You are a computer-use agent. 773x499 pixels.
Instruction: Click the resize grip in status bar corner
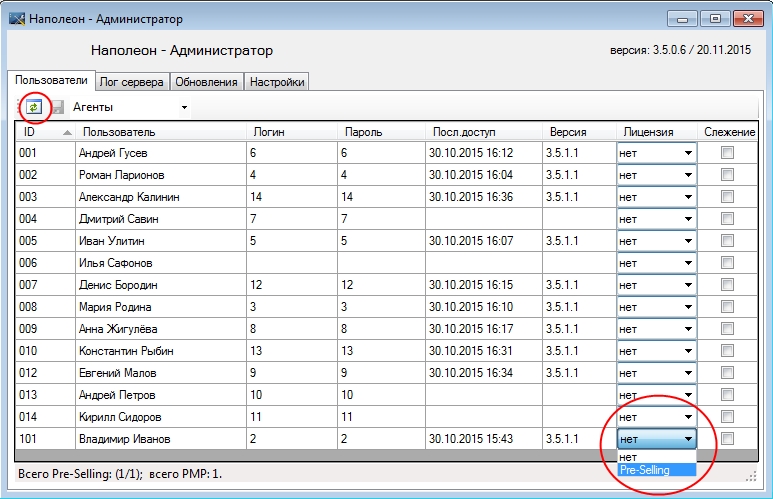751,476
